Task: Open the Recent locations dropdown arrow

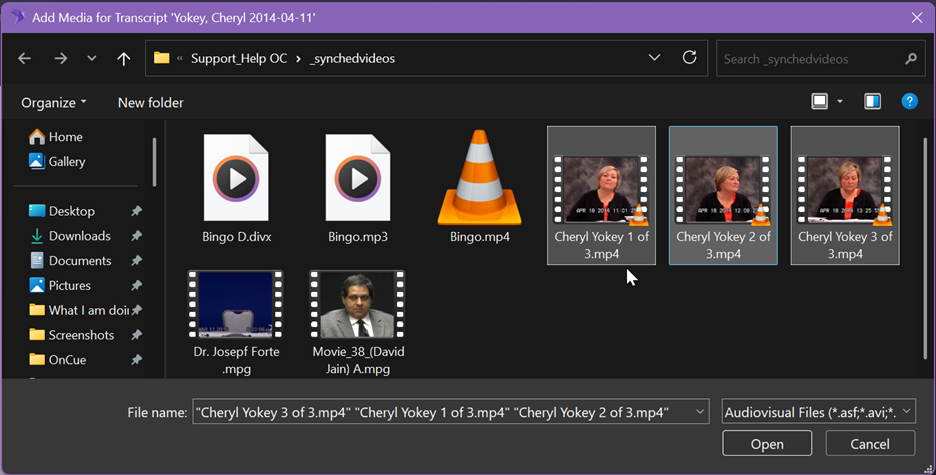Action: [92, 59]
